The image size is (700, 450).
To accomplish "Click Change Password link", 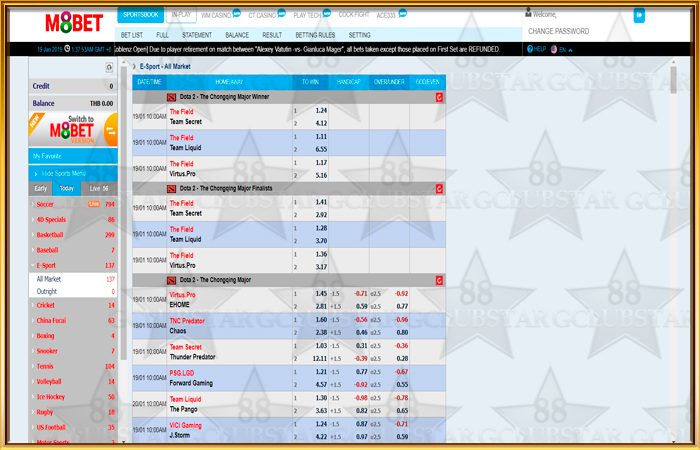I will tap(558, 31).
